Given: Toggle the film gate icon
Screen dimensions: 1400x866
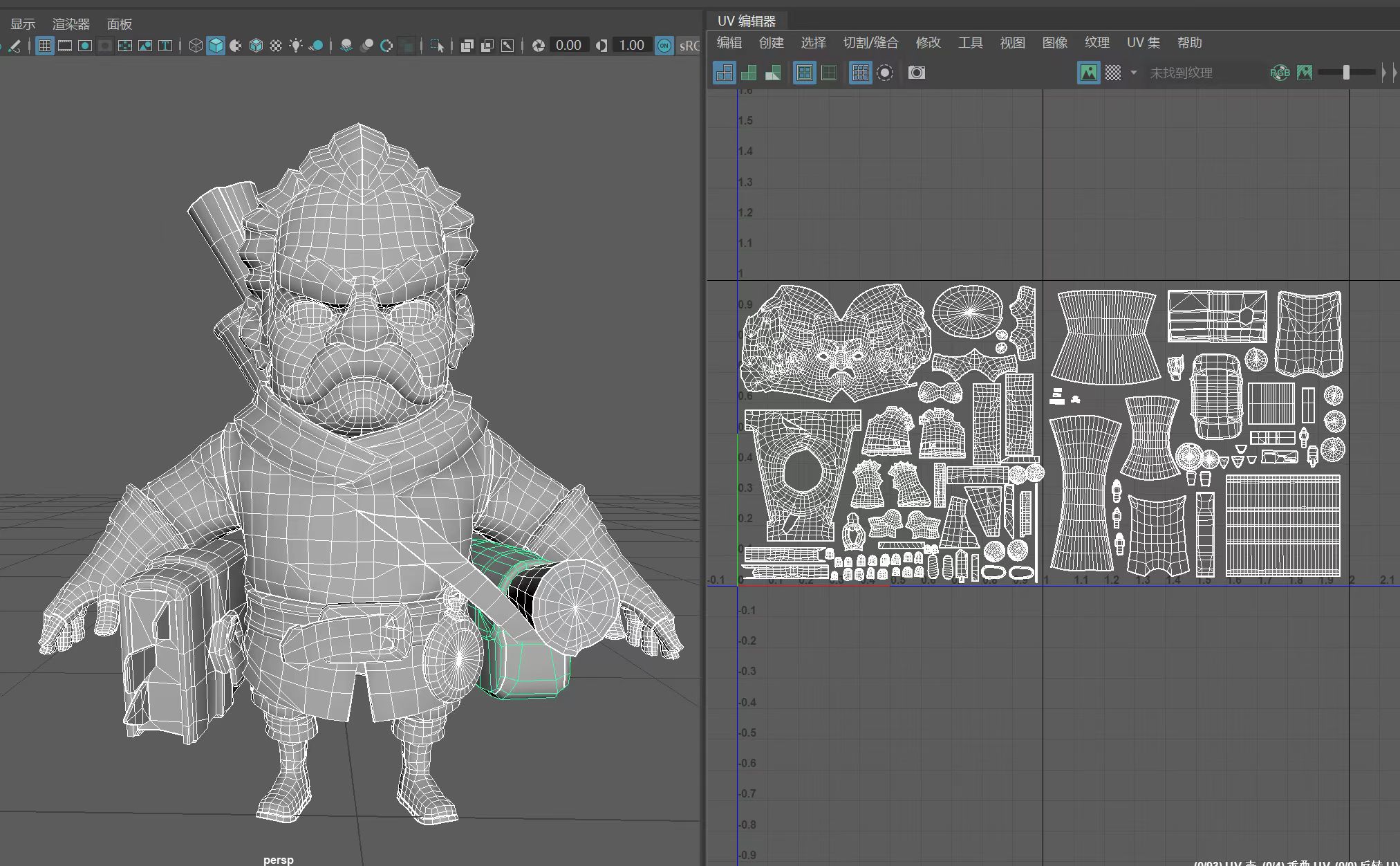Looking at the screenshot, I should pos(65,46).
